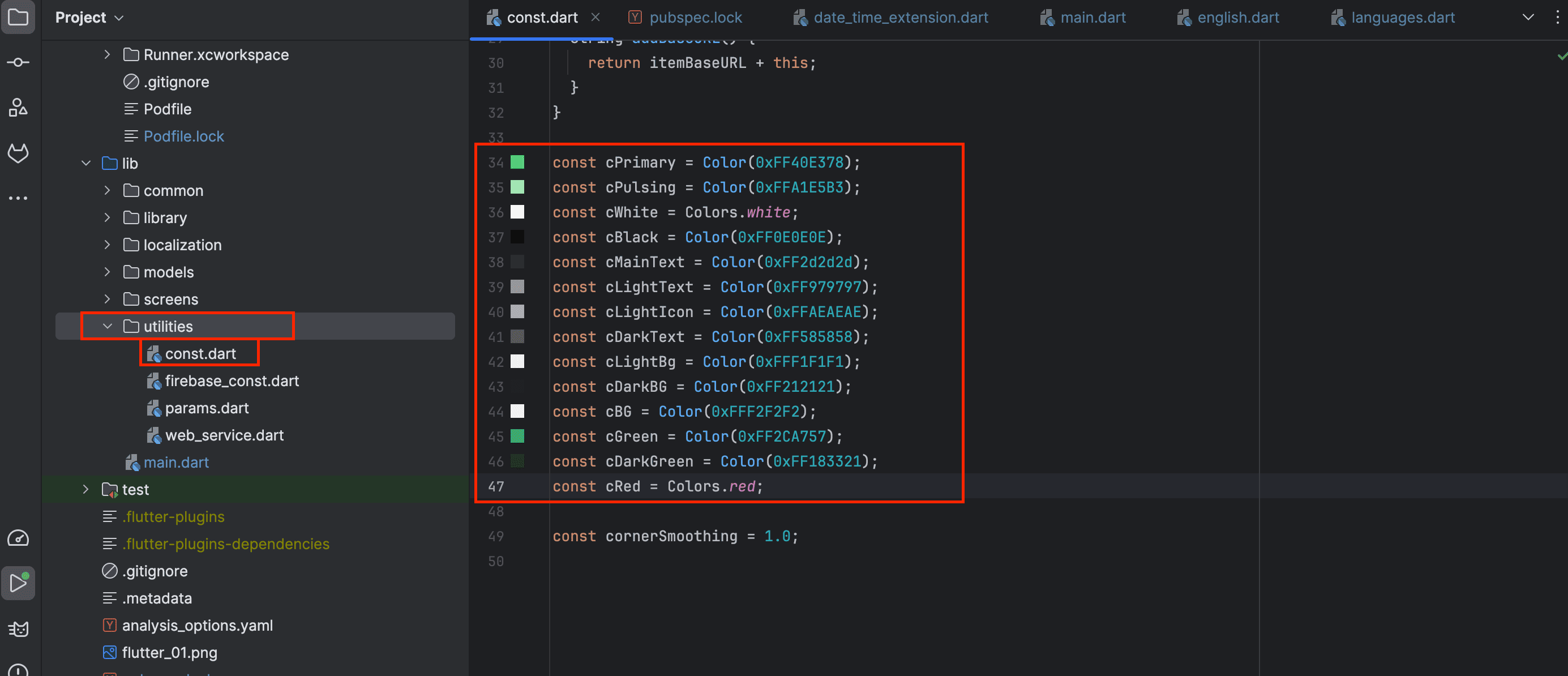This screenshot has height=676, width=1568.
Task: Open the Structure tool window icon
Action: pos(18,108)
